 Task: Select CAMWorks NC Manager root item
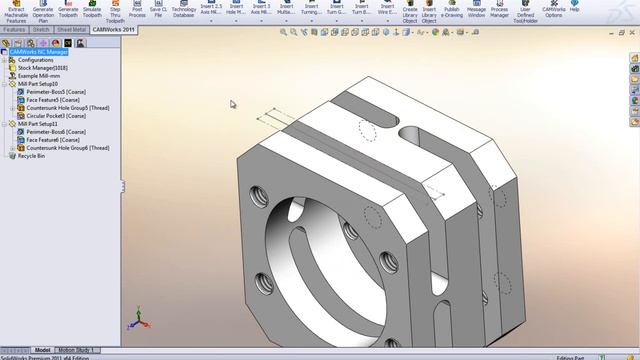click(39, 52)
